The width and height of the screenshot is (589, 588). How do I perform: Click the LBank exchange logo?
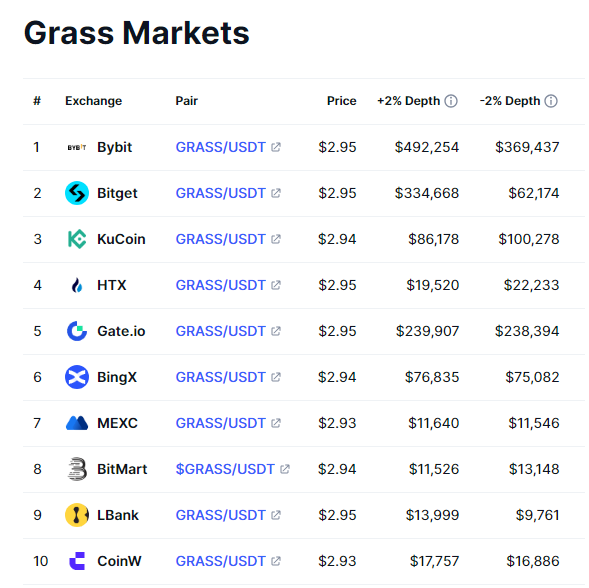[x=77, y=515]
